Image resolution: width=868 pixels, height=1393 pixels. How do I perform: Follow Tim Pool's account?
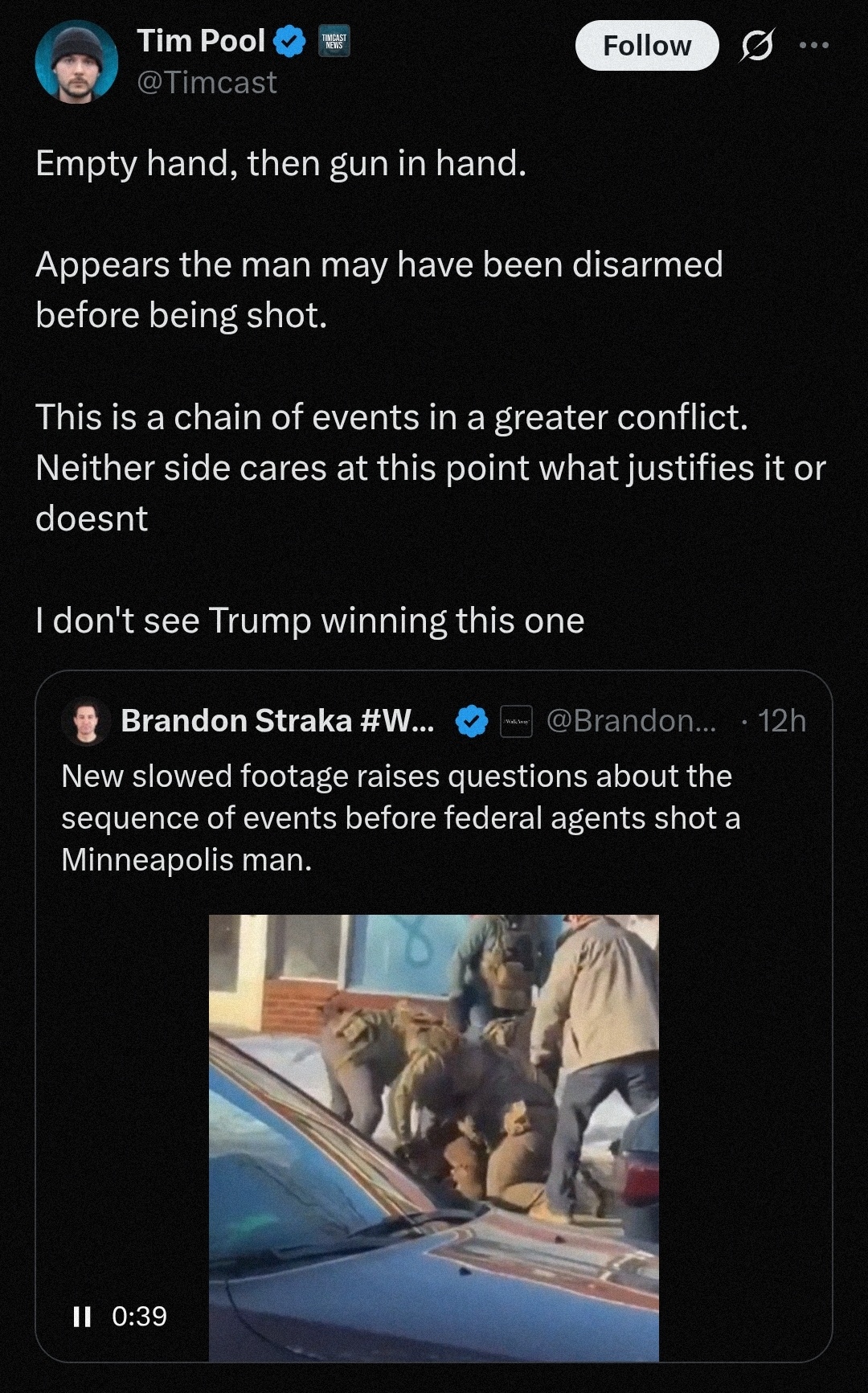646,46
